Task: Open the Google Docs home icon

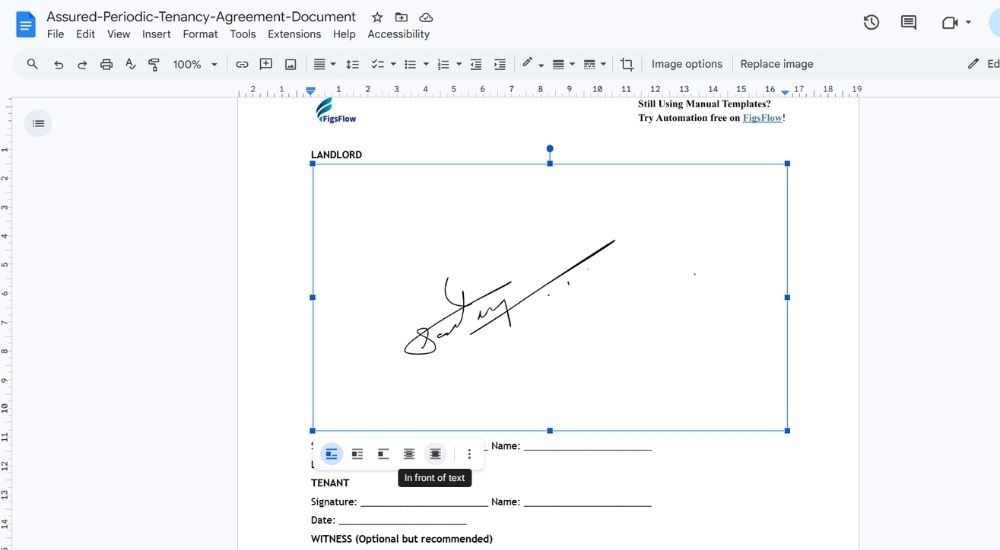Action: tap(26, 25)
